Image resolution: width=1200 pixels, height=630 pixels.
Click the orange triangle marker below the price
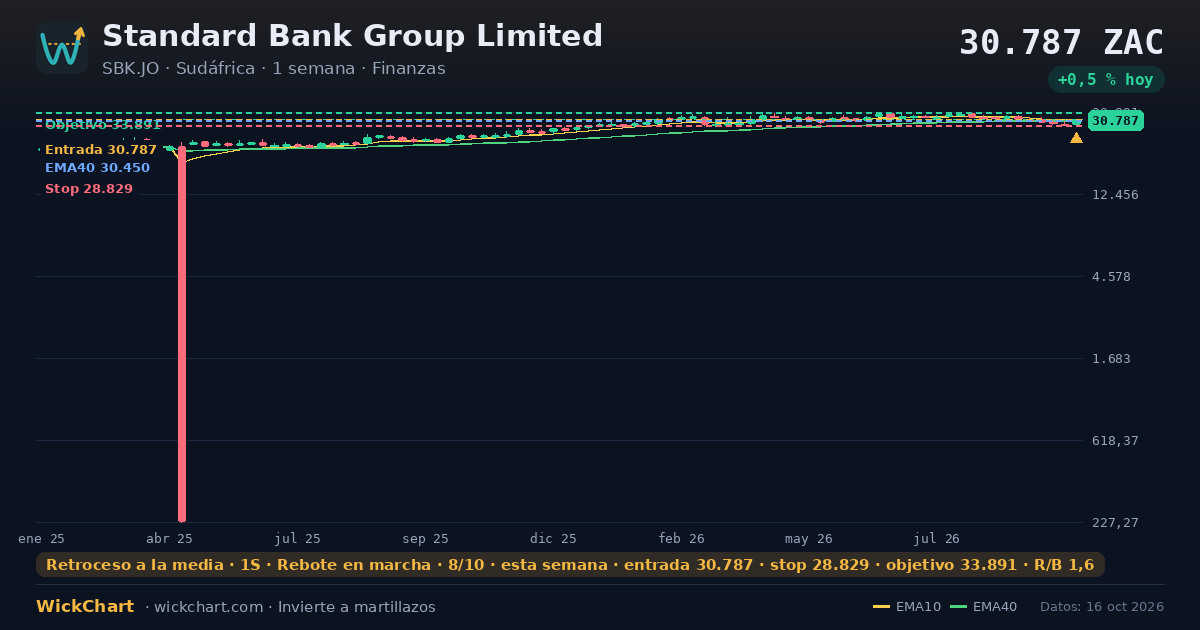tap(1076, 138)
